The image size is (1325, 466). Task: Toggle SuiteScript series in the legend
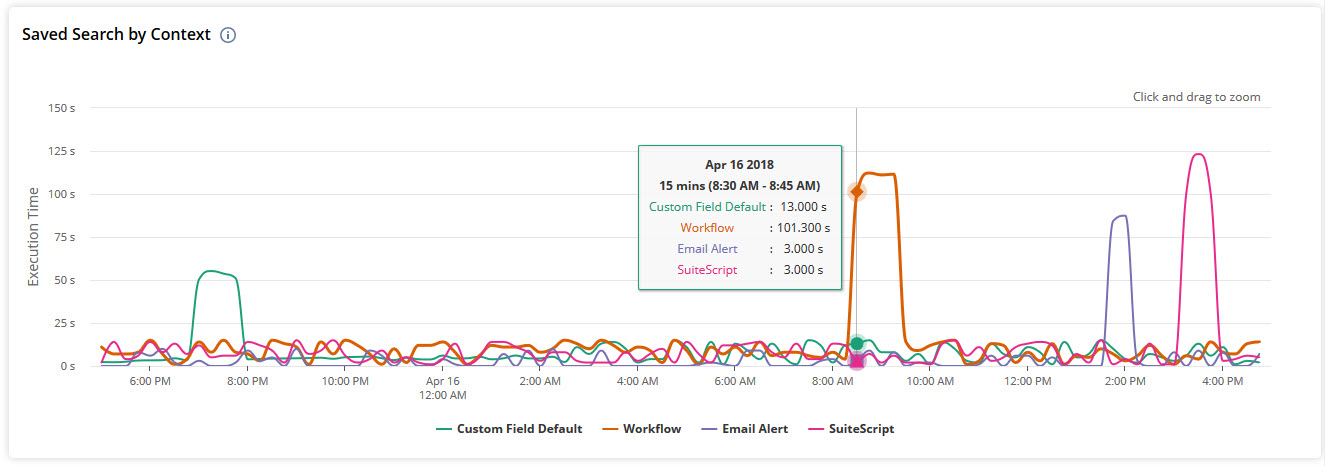pos(850,429)
